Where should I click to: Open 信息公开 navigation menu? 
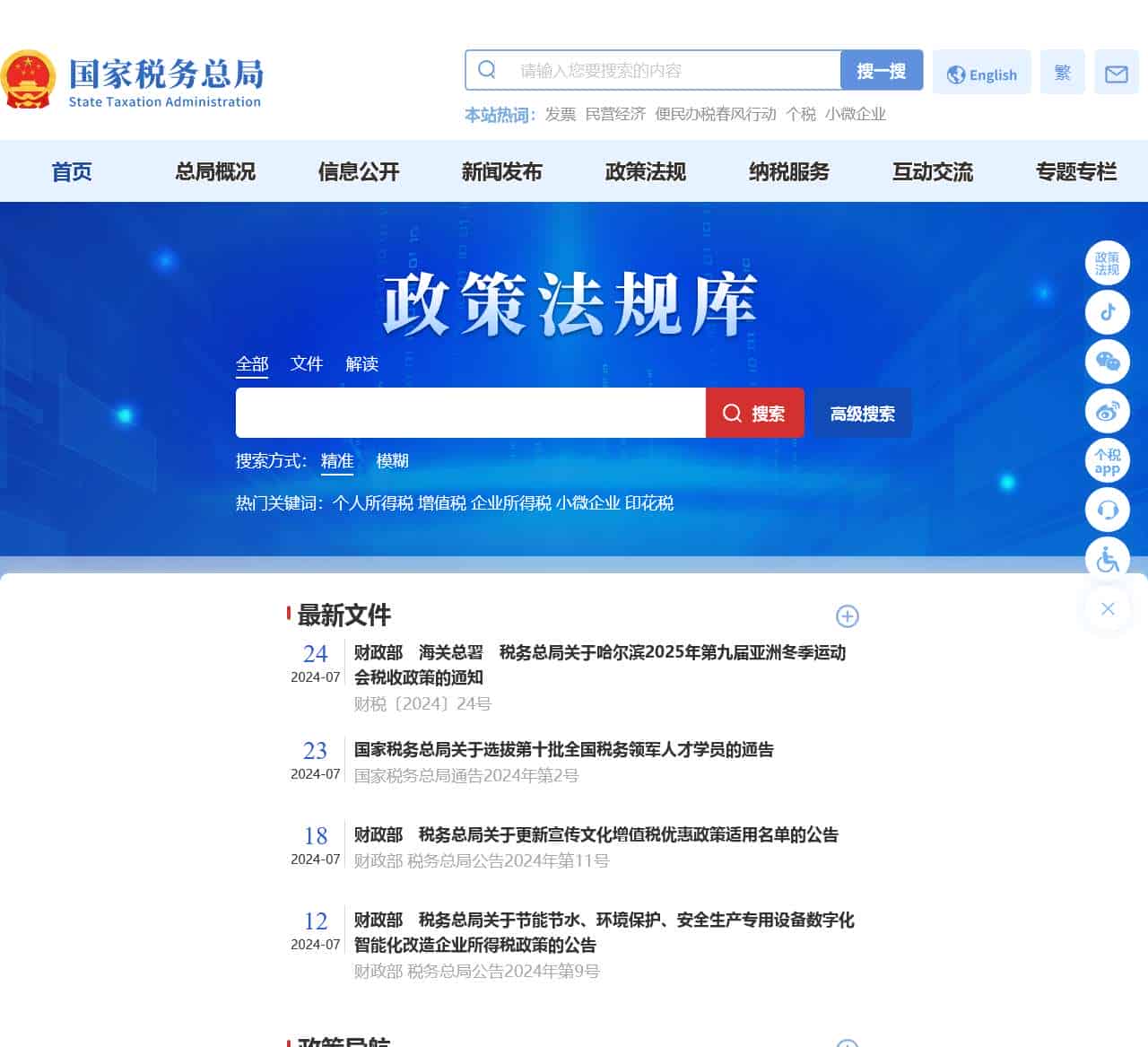[359, 171]
